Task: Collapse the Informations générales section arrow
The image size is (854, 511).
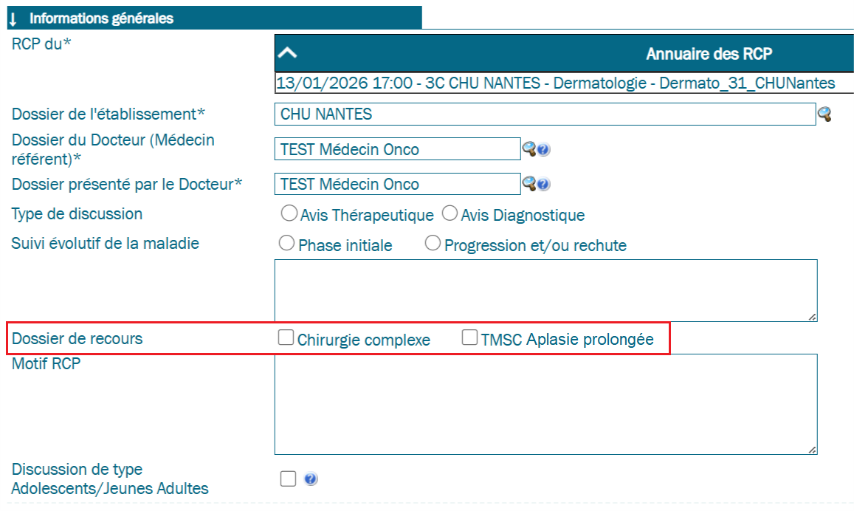Action: 13,19
